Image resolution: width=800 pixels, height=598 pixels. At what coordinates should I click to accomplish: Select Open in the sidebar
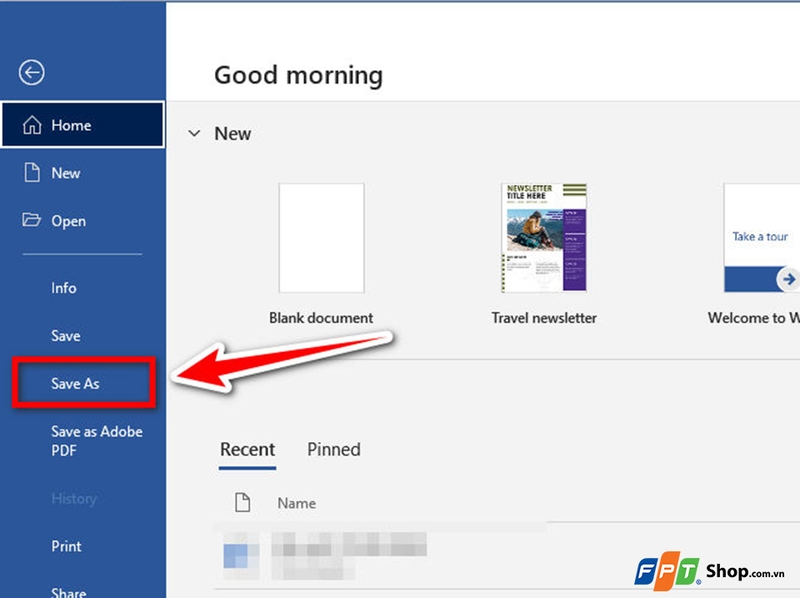coord(83,220)
